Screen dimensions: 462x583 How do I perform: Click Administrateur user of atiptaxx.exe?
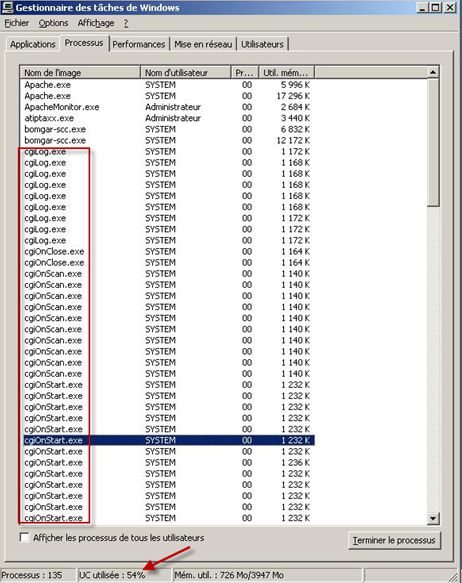(x=173, y=118)
